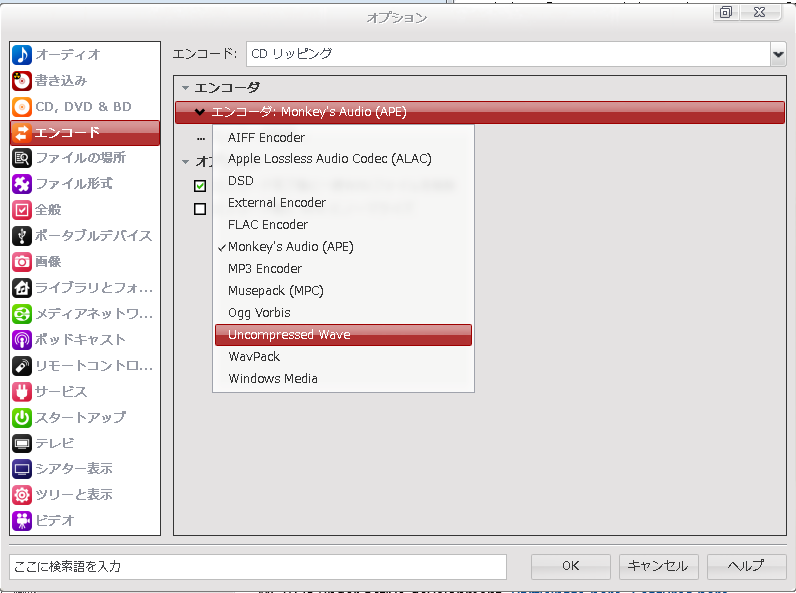Focus the search options text field
796x593 pixels.
click(x=258, y=566)
